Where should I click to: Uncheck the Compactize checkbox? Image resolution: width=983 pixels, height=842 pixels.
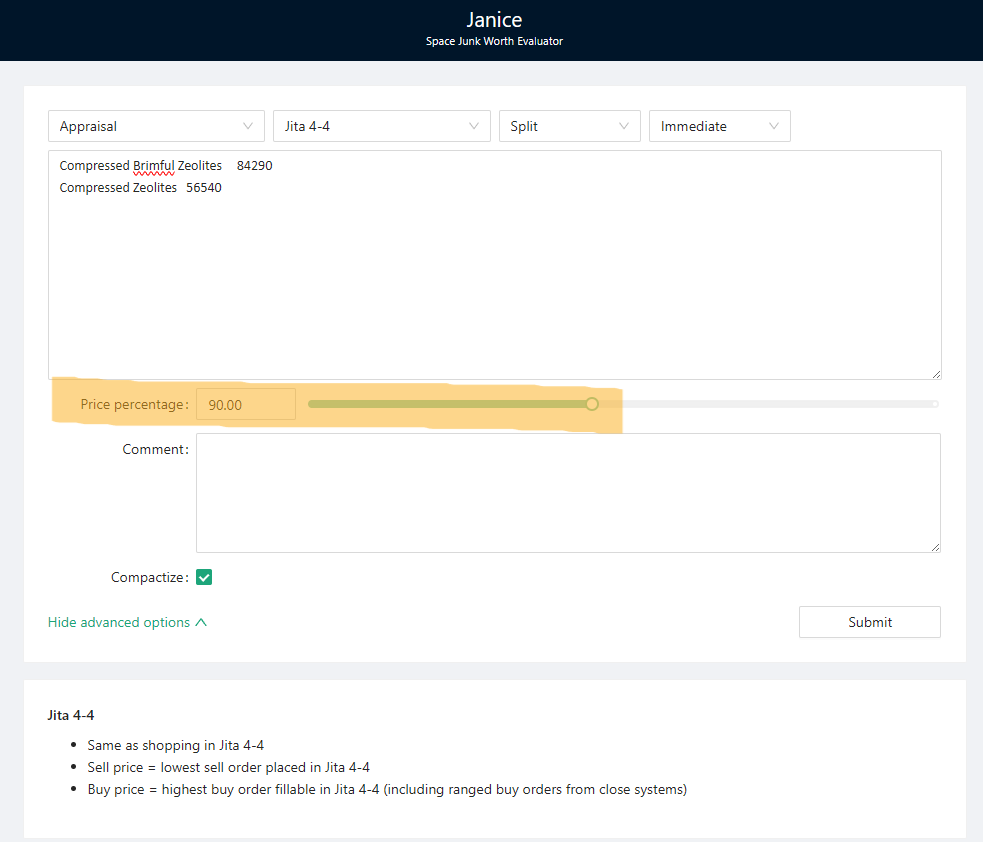pos(204,577)
